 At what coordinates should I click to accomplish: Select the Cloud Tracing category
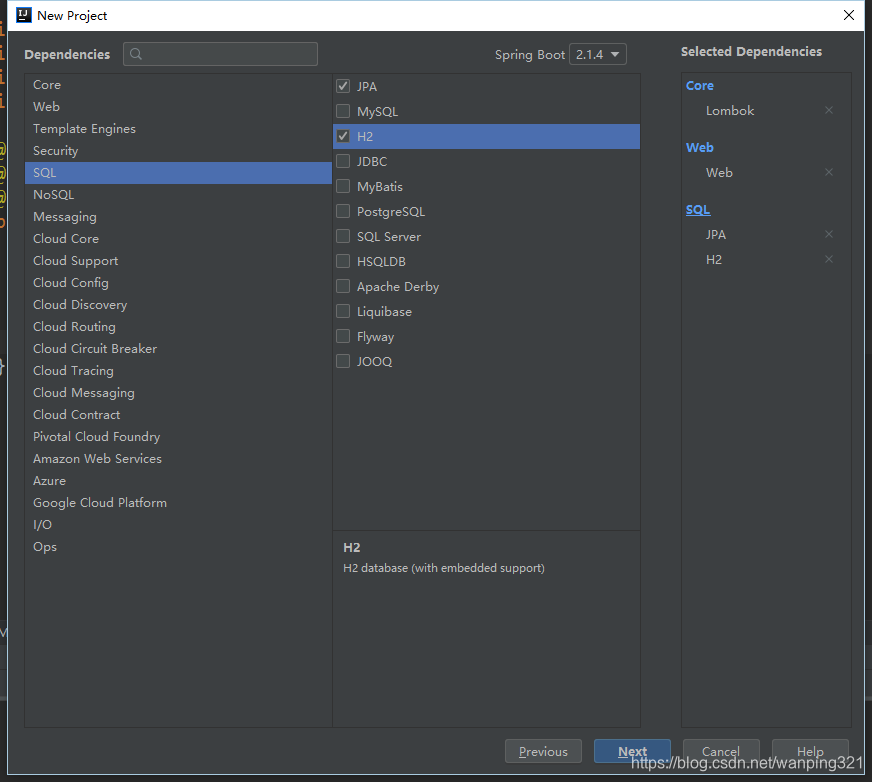coord(178,370)
